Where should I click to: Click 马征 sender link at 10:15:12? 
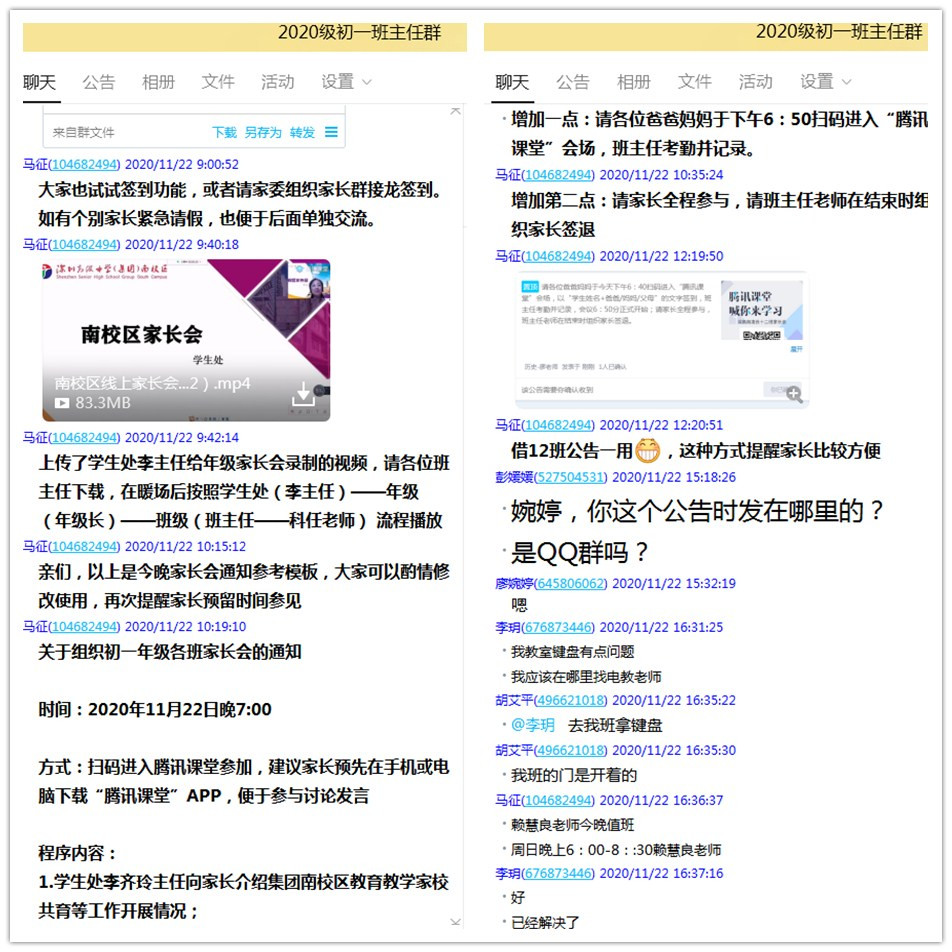coord(71,546)
